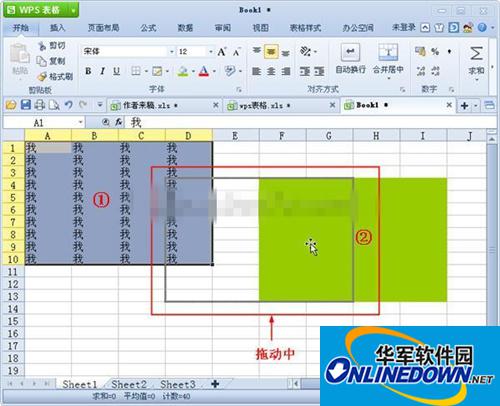Decrease decimal places icon
Image resolution: width=500 pixels, height=406 pixels.
435,71
